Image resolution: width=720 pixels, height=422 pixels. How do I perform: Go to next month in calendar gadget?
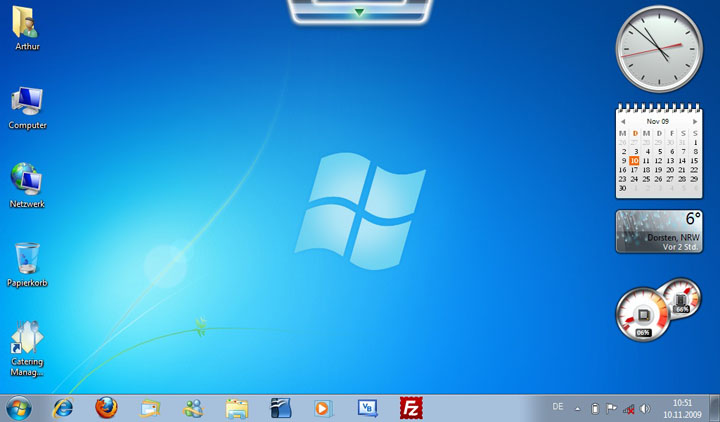695,122
